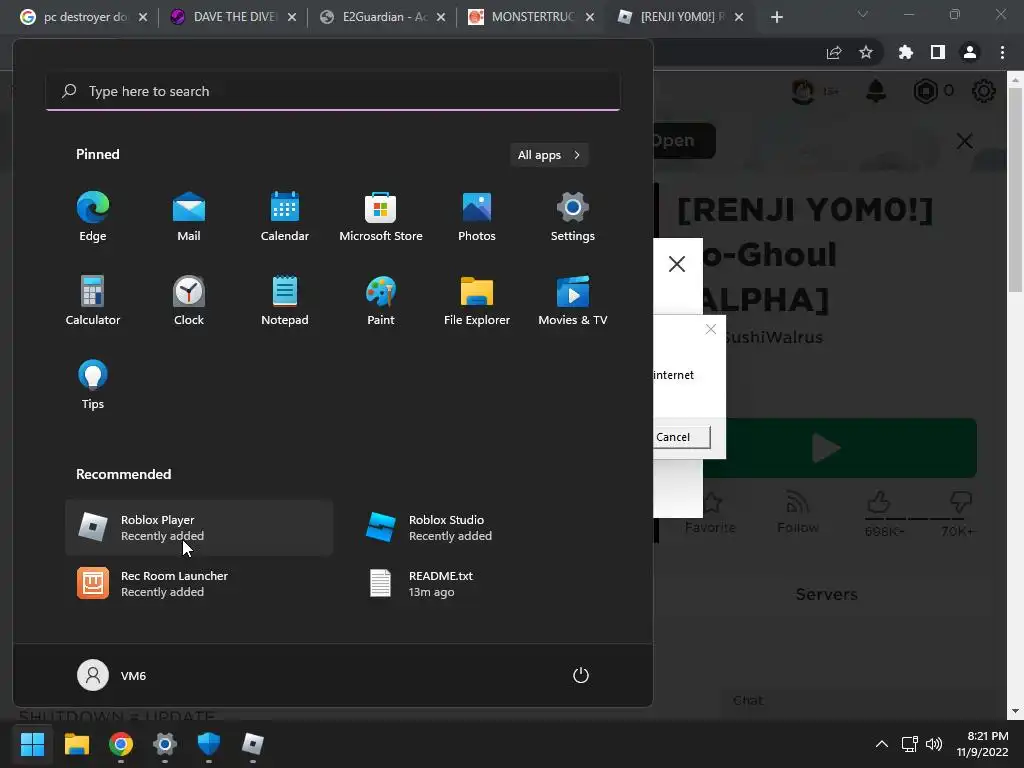The image size is (1024, 768).
Task: Launch the Paint app
Action: pyautogui.click(x=381, y=300)
